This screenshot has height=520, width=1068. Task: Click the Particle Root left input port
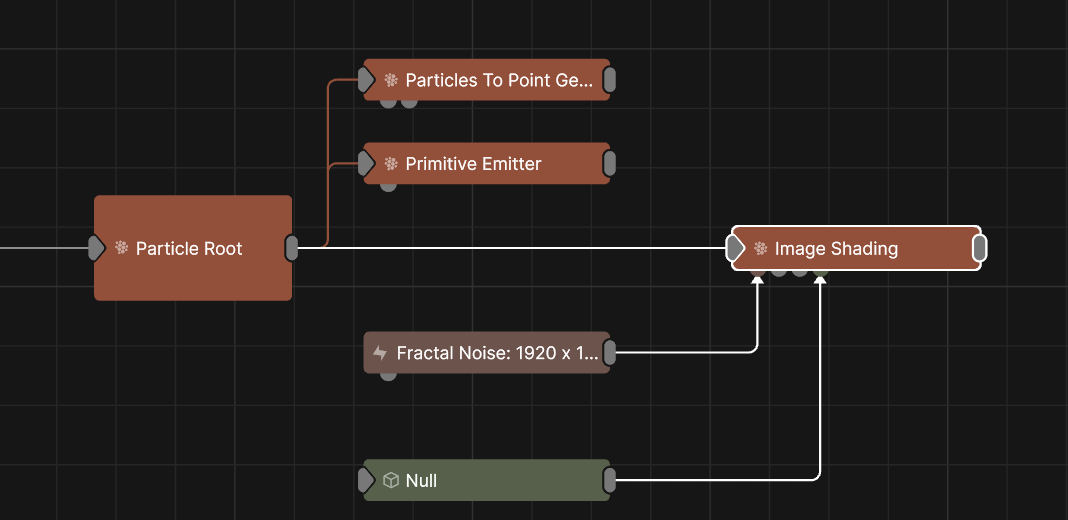pos(96,248)
